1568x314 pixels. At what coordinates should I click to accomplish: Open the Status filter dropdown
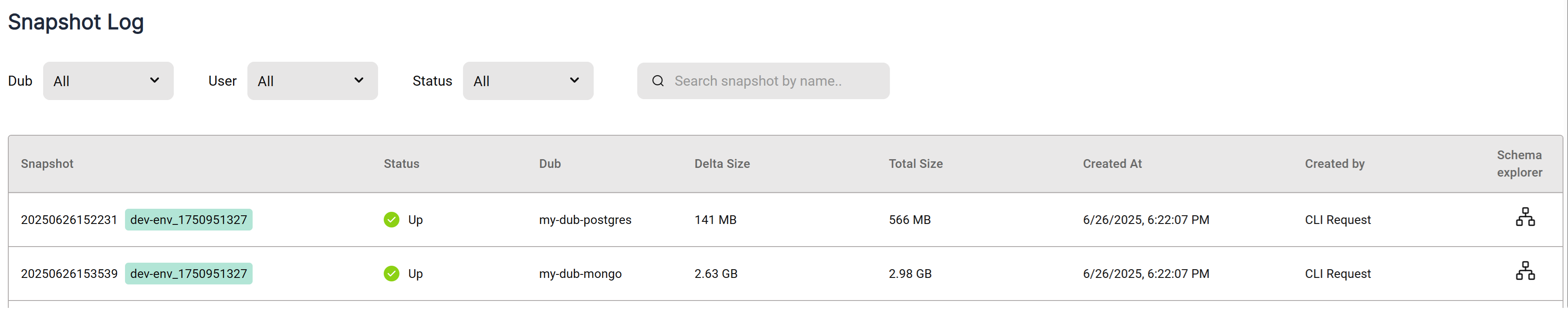(527, 81)
